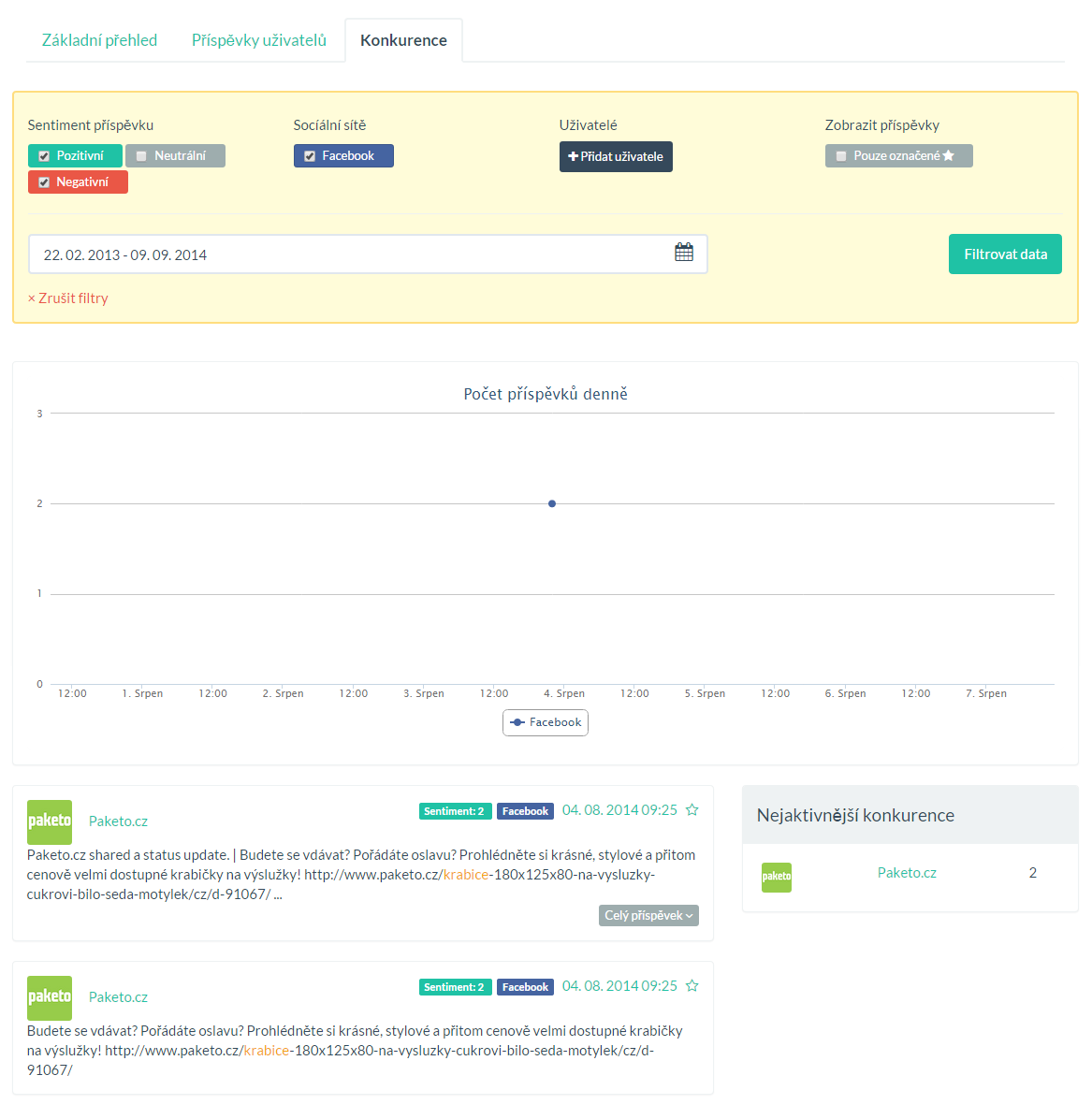Switch to Základní přehled tab
1092x1119 pixels.
(99, 40)
